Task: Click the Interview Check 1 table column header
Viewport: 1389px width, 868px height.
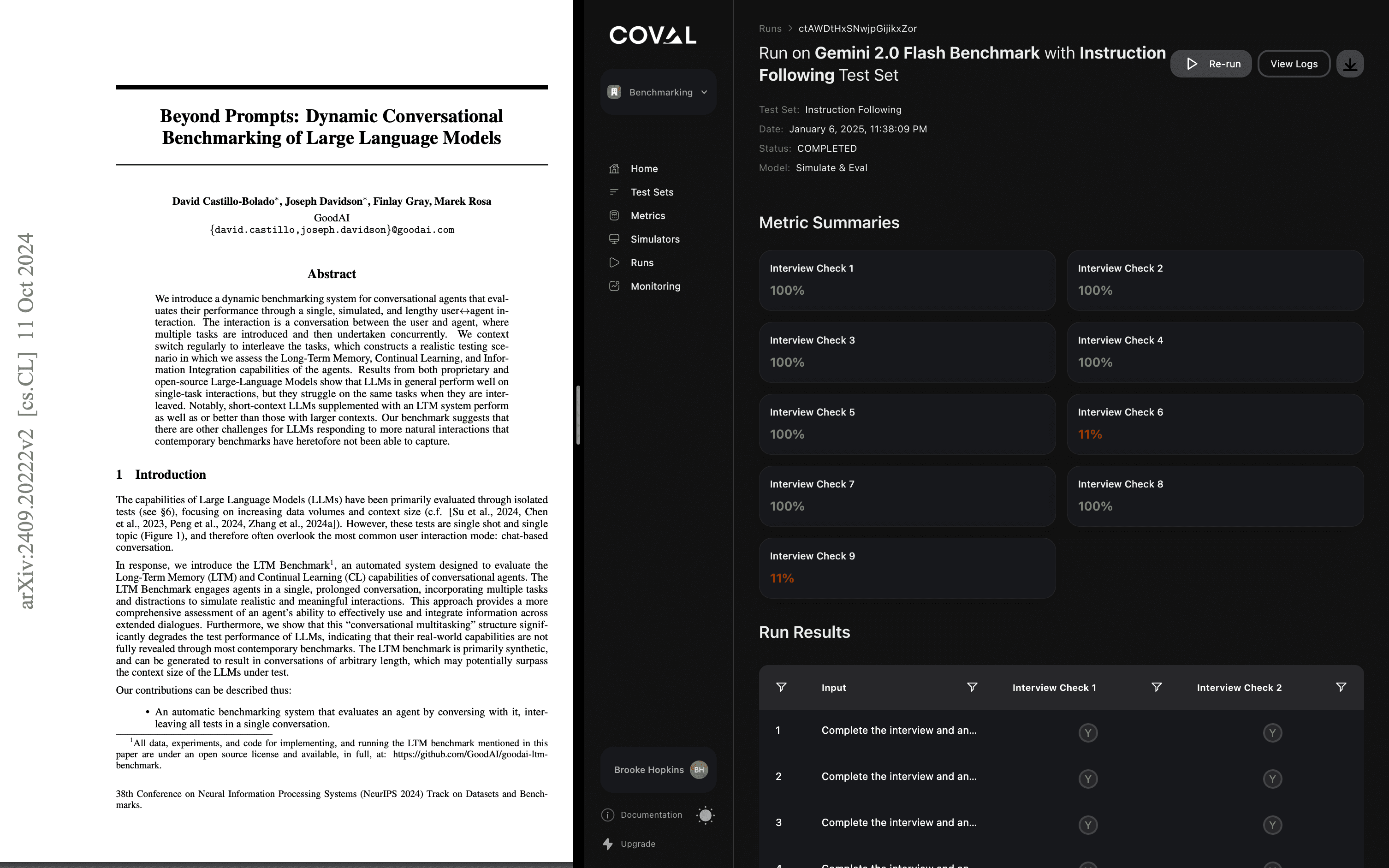Action: click(1054, 687)
